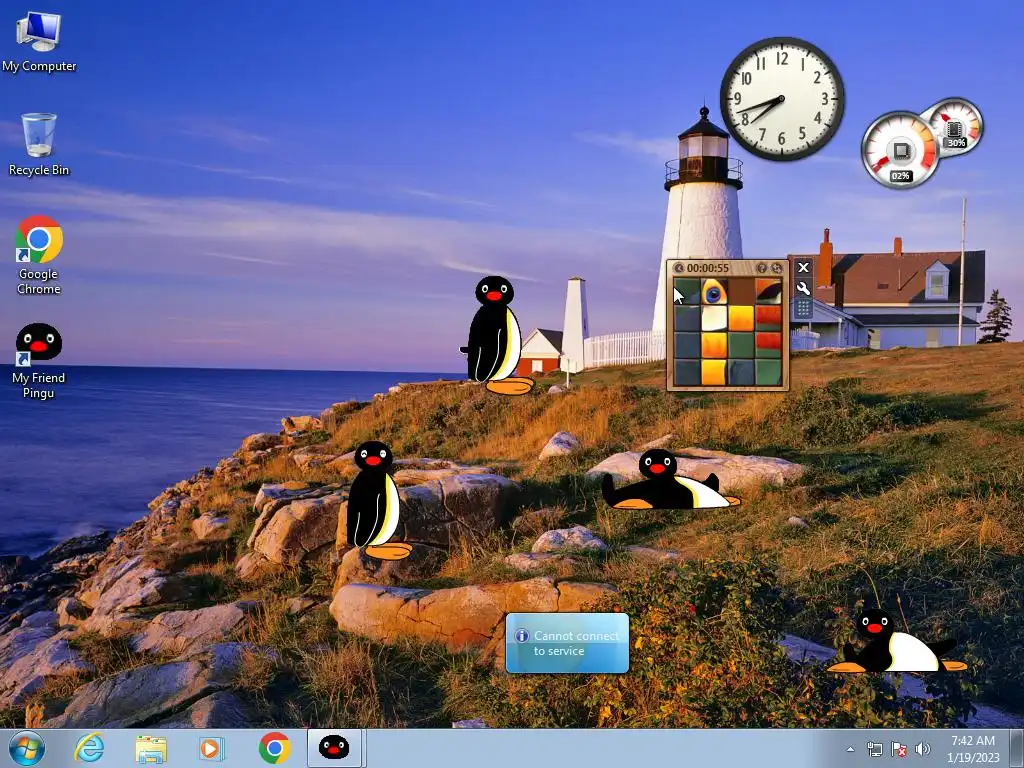Click the Pingu lying on the flat rock
The width and height of the screenshot is (1024, 768).
(x=669, y=481)
